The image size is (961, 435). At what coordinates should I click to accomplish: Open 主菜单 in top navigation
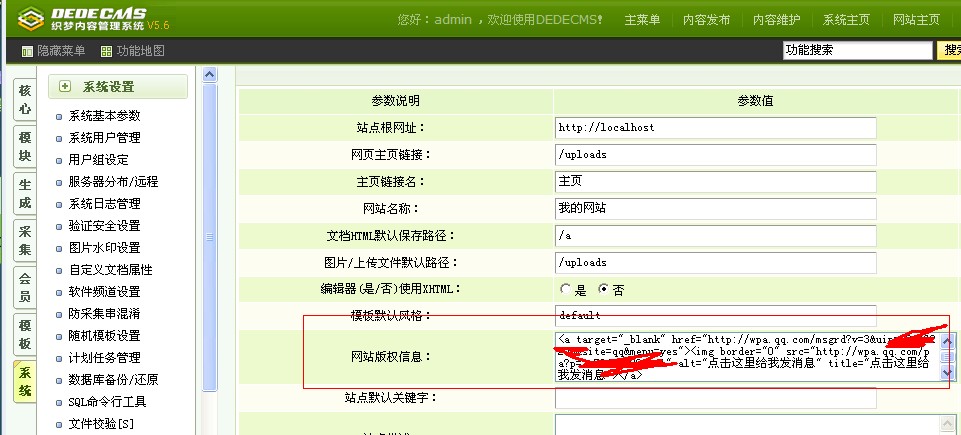click(x=642, y=20)
